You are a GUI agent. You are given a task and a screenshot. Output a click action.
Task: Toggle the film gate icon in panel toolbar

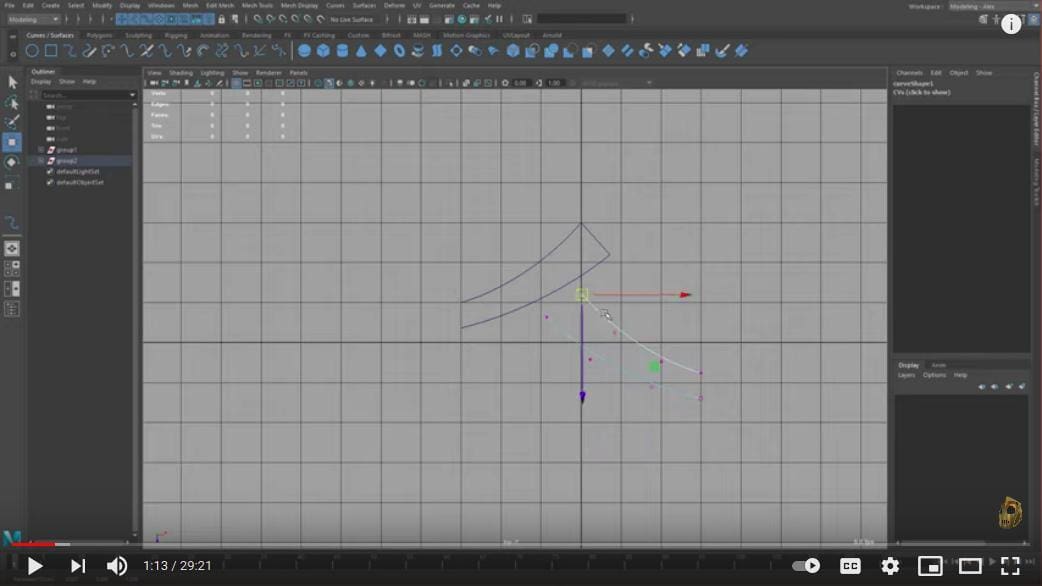[x=247, y=83]
